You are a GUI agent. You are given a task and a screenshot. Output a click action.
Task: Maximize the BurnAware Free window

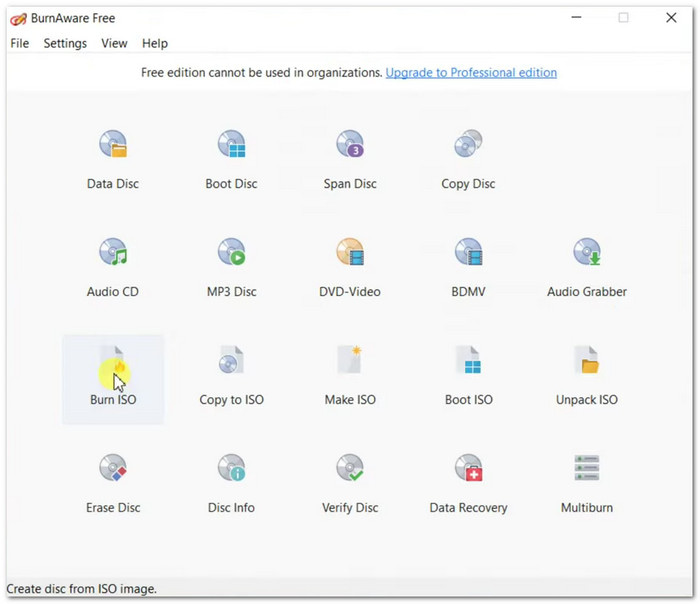click(x=624, y=17)
